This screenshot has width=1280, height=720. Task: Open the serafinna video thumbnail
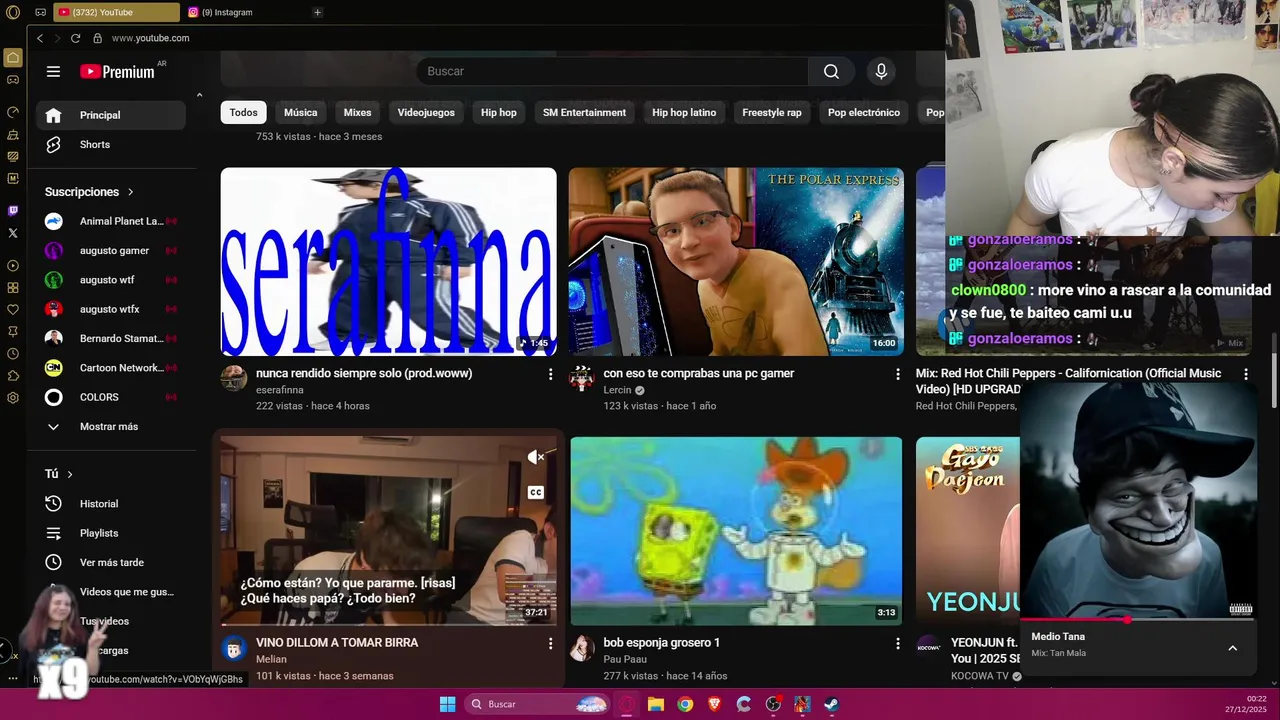tap(388, 261)
